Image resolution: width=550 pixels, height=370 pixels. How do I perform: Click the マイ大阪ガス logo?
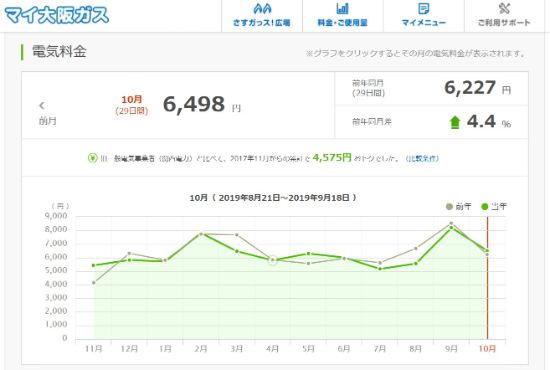click(56, 15)
